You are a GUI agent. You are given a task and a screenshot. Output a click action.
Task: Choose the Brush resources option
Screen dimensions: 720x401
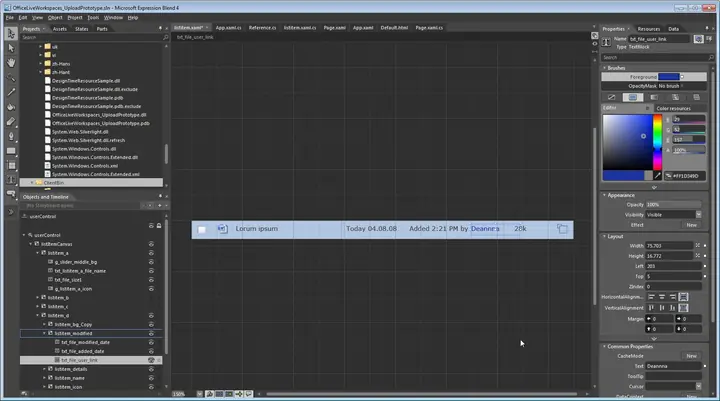click(696, 97)
